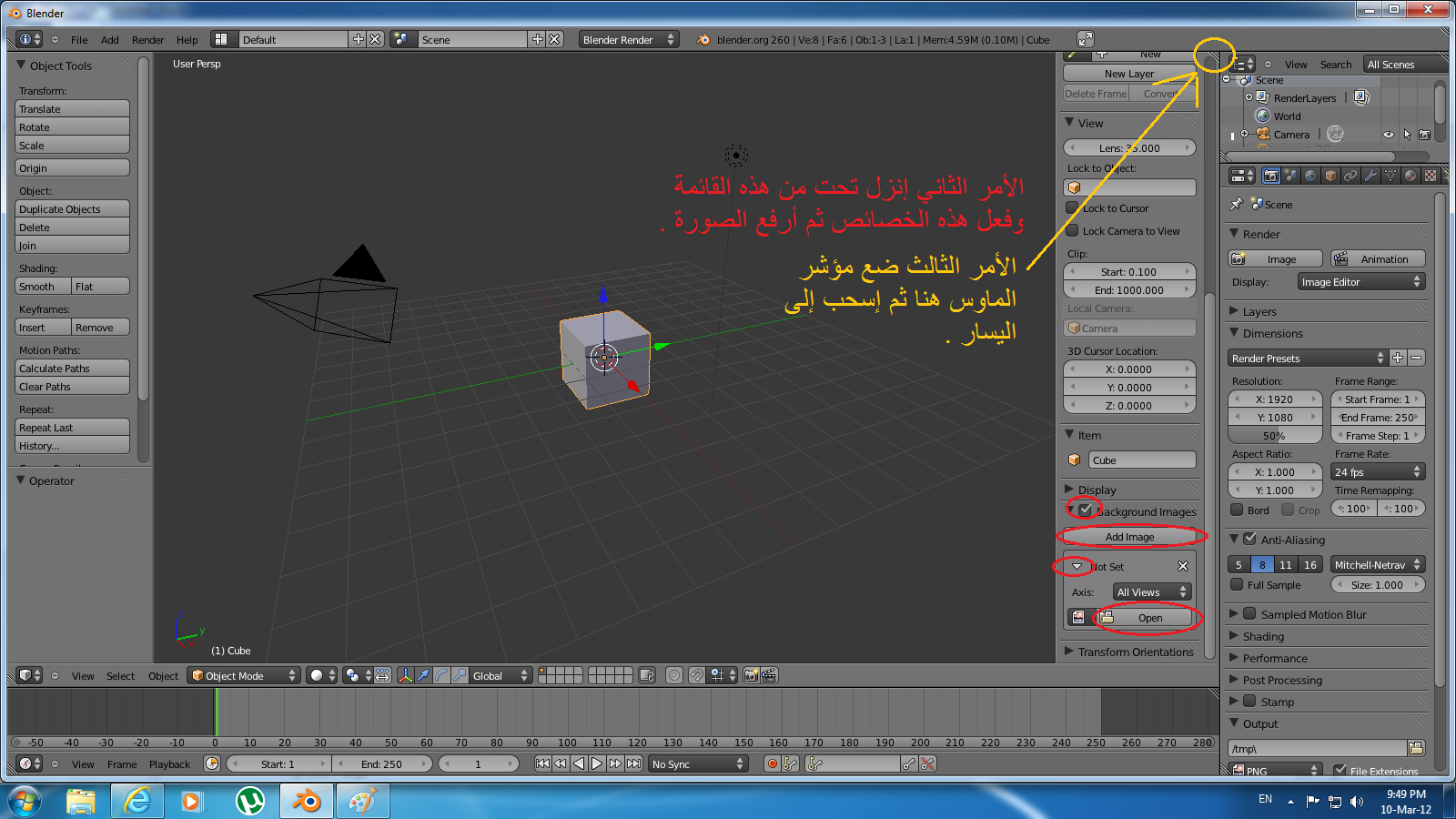Viewport: 1456px width, 819px height.
Task: Open the Playback menu in timeline
Action: click(x=170, y=764)
